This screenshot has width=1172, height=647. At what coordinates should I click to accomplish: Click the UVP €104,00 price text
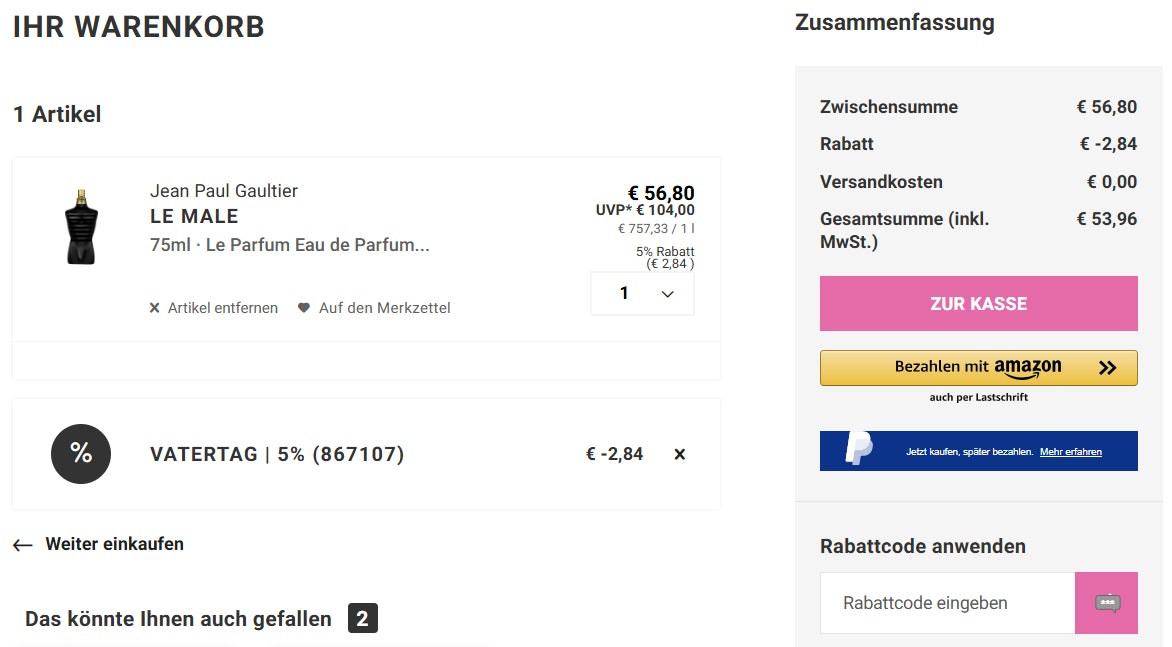(x=645, y=210)
